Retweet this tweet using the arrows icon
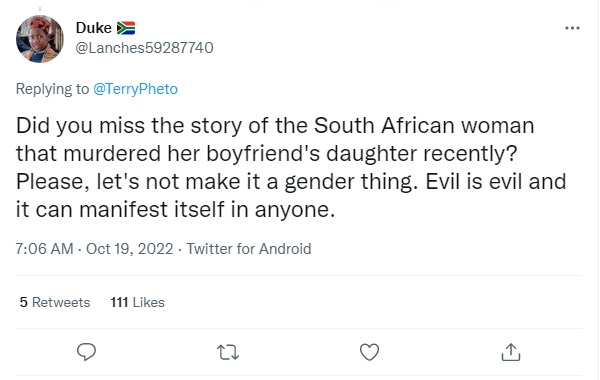 click(228, 352)
